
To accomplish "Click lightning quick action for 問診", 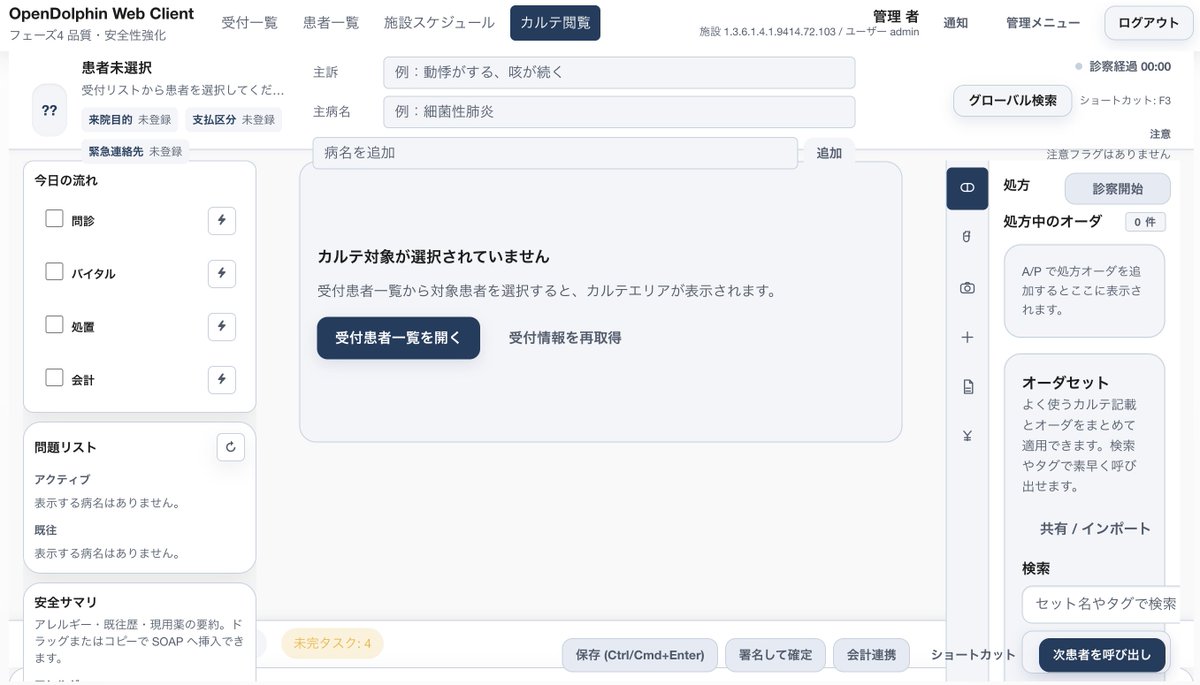I will [222, 220].
